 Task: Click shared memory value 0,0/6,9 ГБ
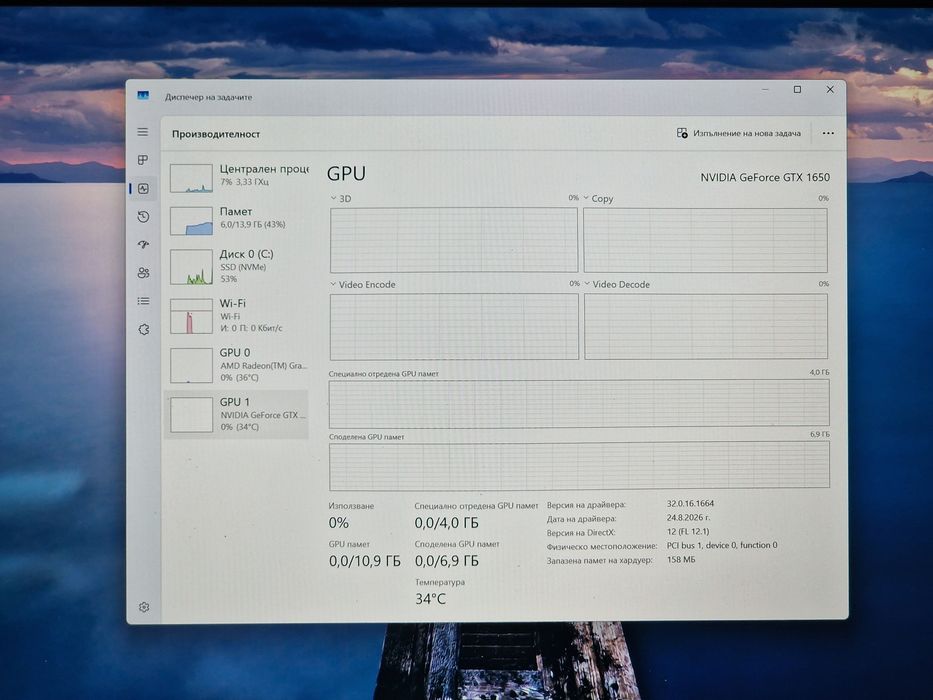[446, 561]
